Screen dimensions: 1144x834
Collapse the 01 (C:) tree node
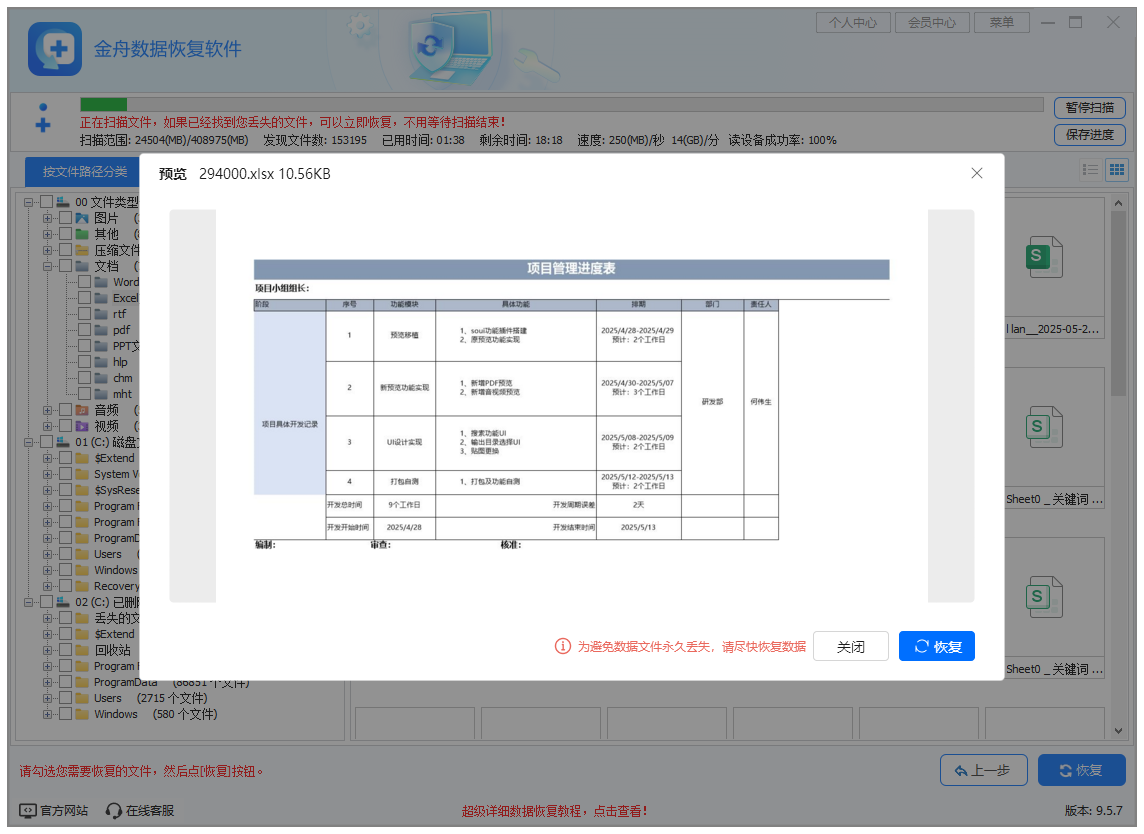(28, 442)
